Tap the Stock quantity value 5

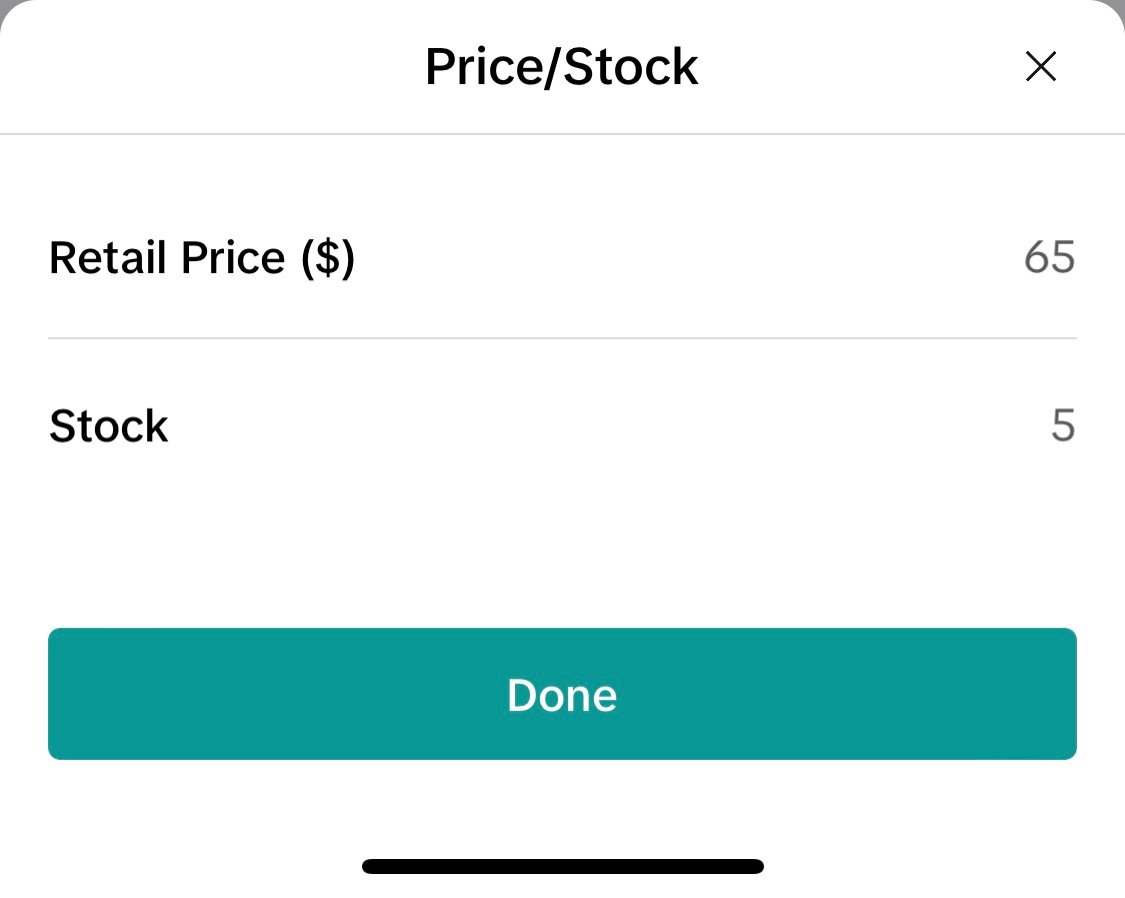tap(1063, 425)
